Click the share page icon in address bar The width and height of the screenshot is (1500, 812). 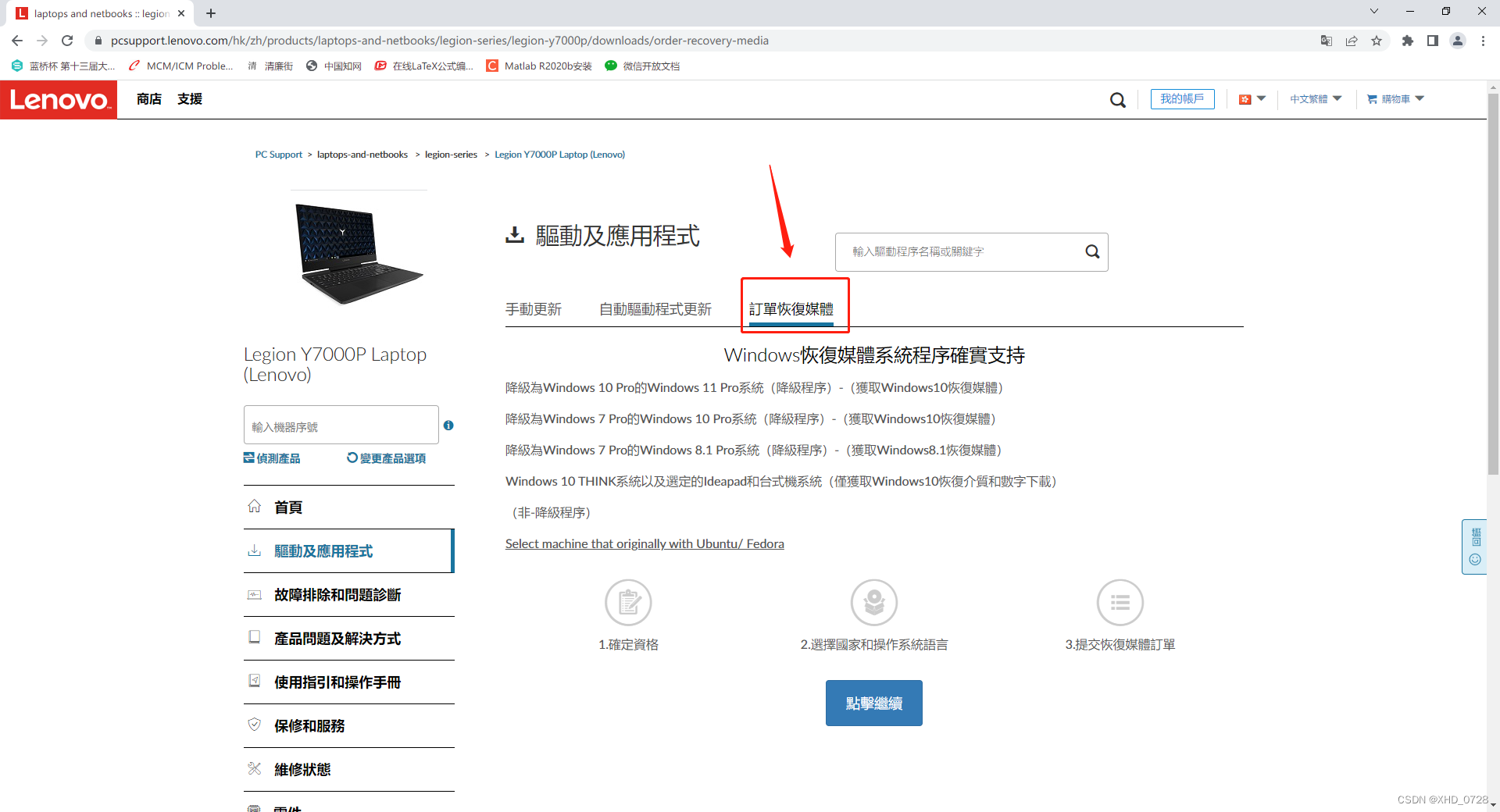click(1352, 41)
